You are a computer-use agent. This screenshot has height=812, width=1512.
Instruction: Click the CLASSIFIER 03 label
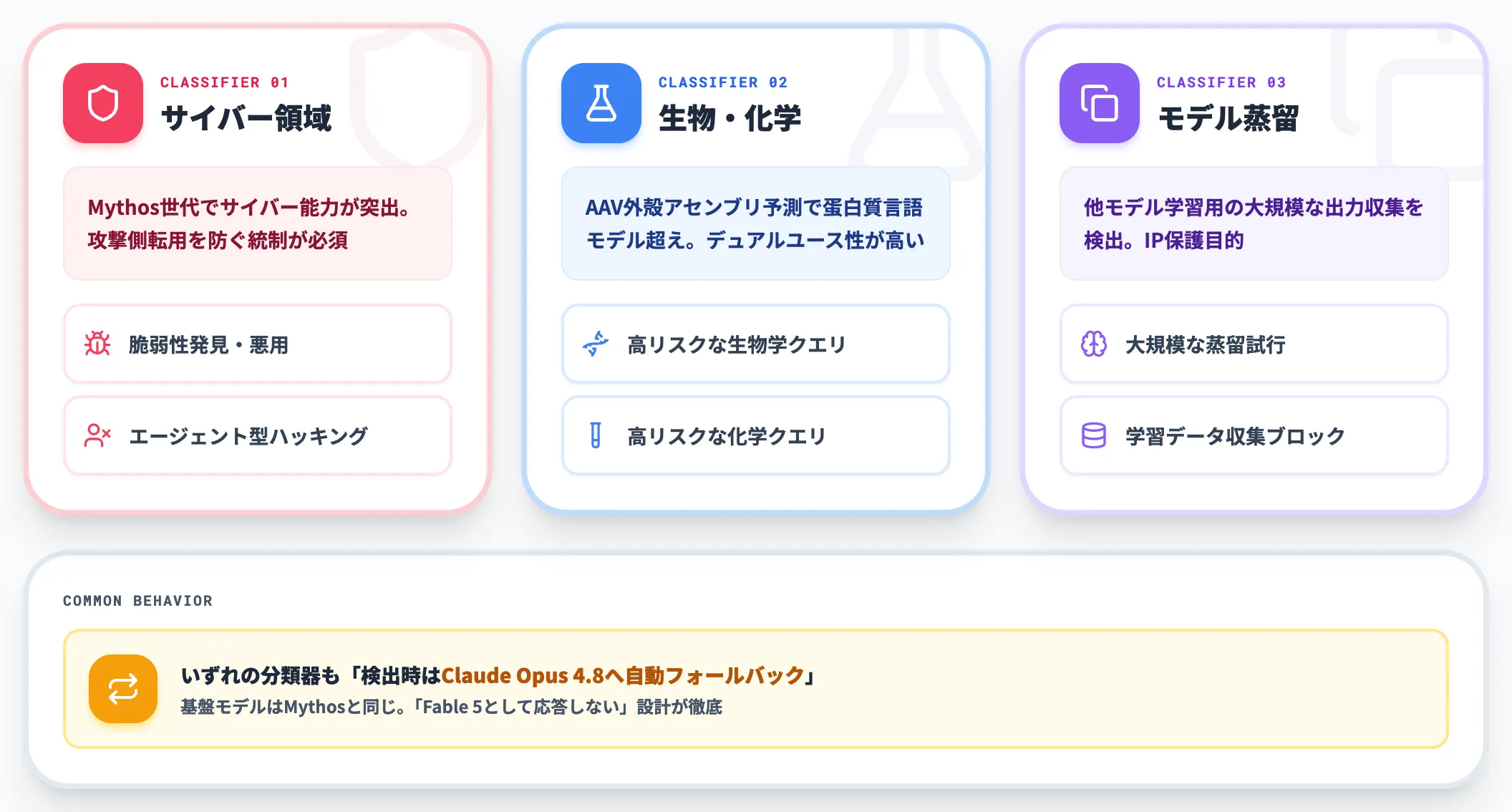click(x=1221, y=82)
